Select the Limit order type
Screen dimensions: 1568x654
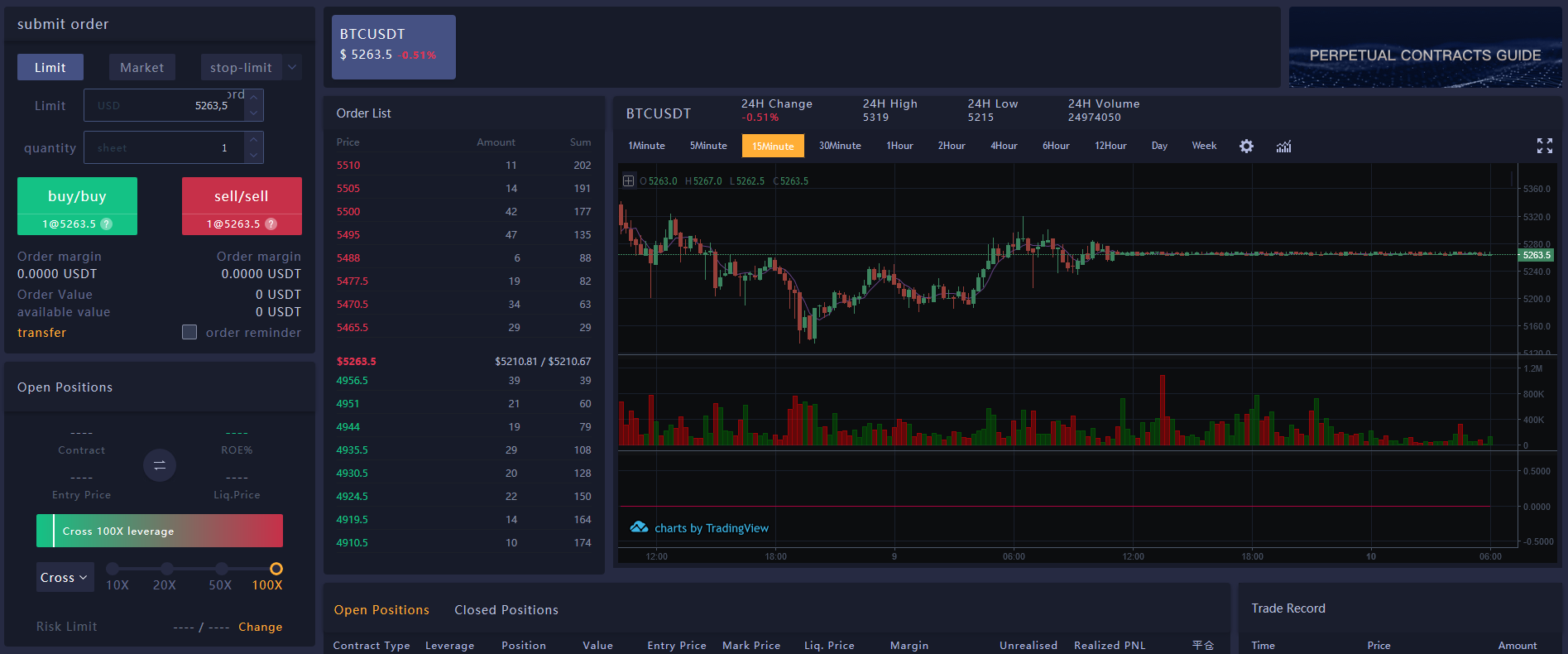pos(50,68)
